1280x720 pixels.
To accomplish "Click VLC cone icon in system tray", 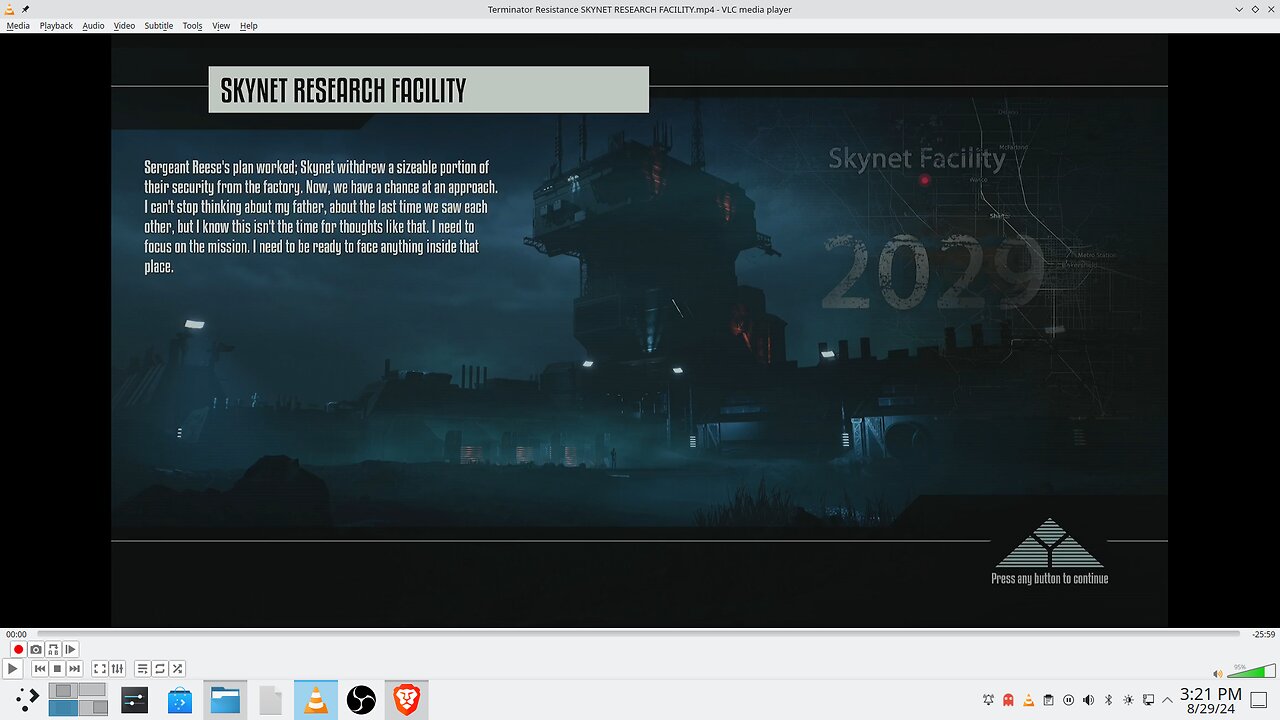I will [x=1028, y=700].
